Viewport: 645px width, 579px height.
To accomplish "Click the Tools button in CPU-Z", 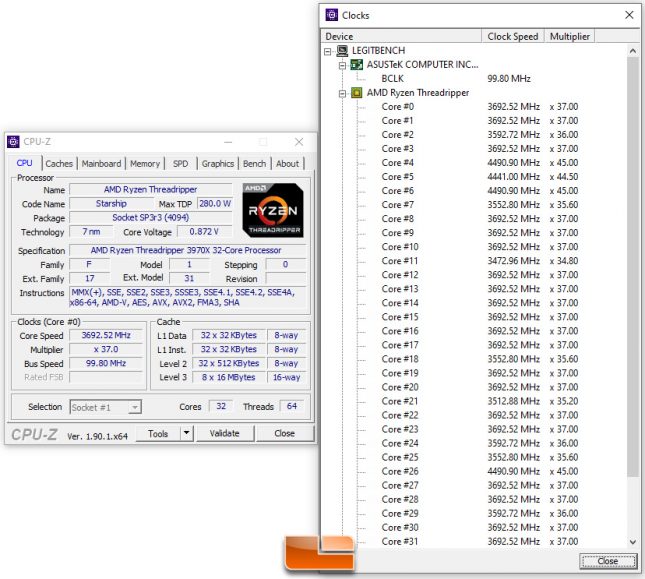I will pos(158,433).
